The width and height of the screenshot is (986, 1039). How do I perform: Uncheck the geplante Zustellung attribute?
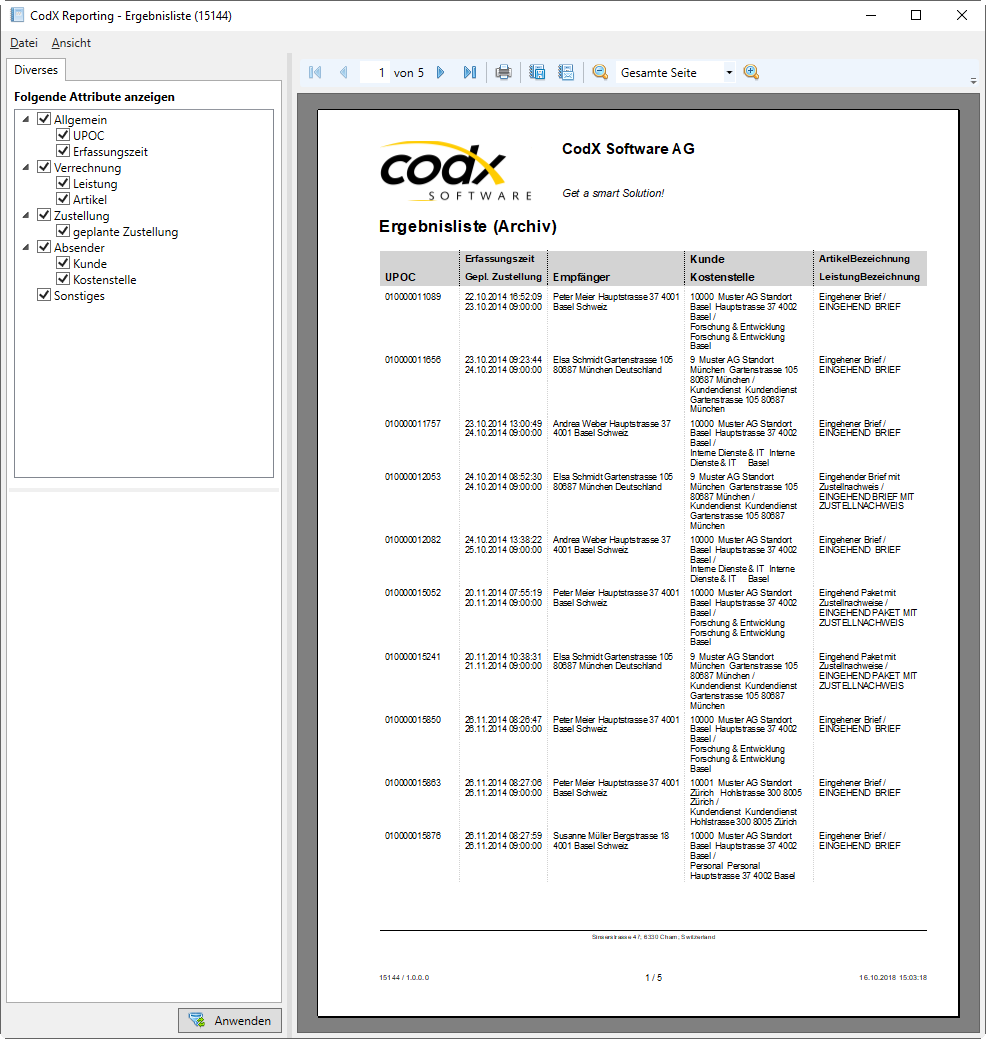tap(63, 231)
